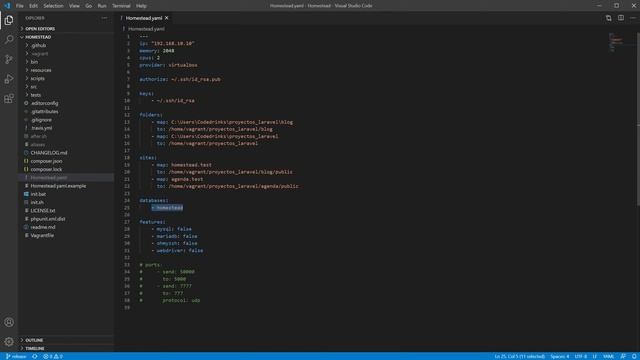Open the Extensions view
Screen dimensions: 640x360
tap(9, 98)
